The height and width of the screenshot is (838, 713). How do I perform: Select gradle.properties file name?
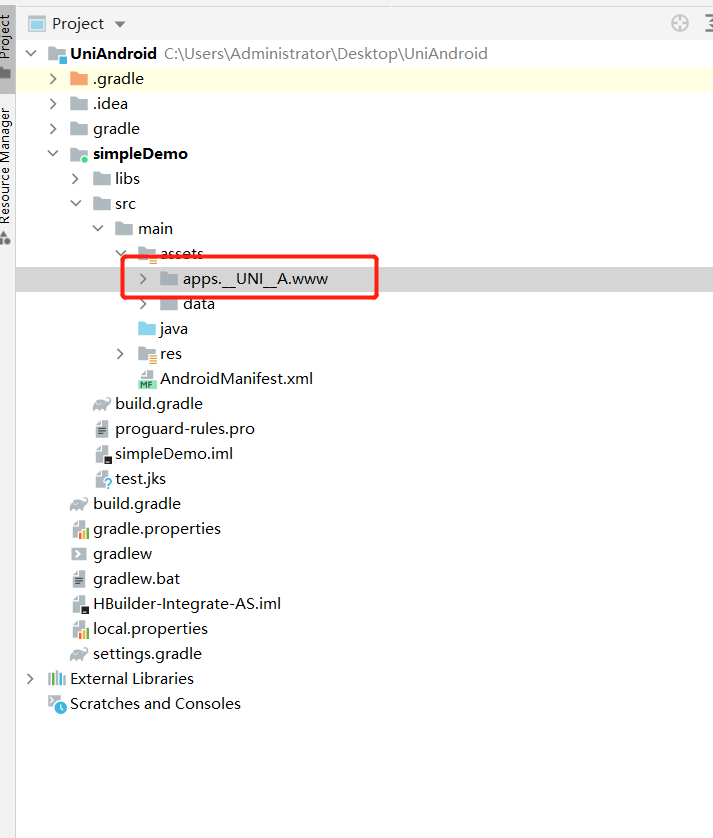[x=157, y=529]
